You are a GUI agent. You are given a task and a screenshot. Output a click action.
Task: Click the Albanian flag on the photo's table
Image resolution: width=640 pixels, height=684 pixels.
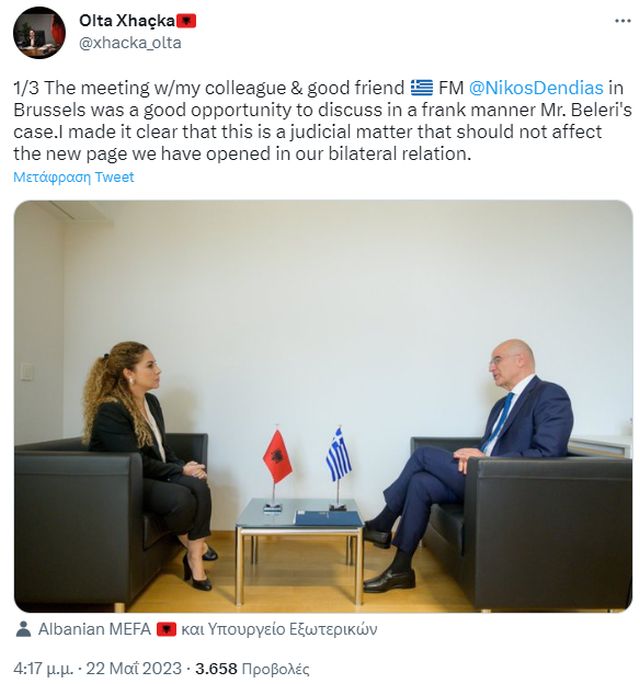(x=277, y=456)
